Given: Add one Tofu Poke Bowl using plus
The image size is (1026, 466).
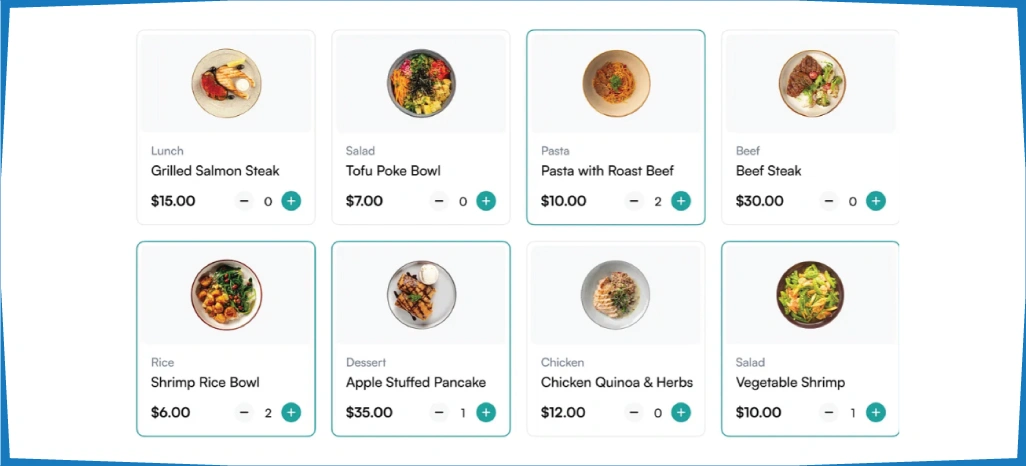Looking at the screenshot, I should [486, 201].
